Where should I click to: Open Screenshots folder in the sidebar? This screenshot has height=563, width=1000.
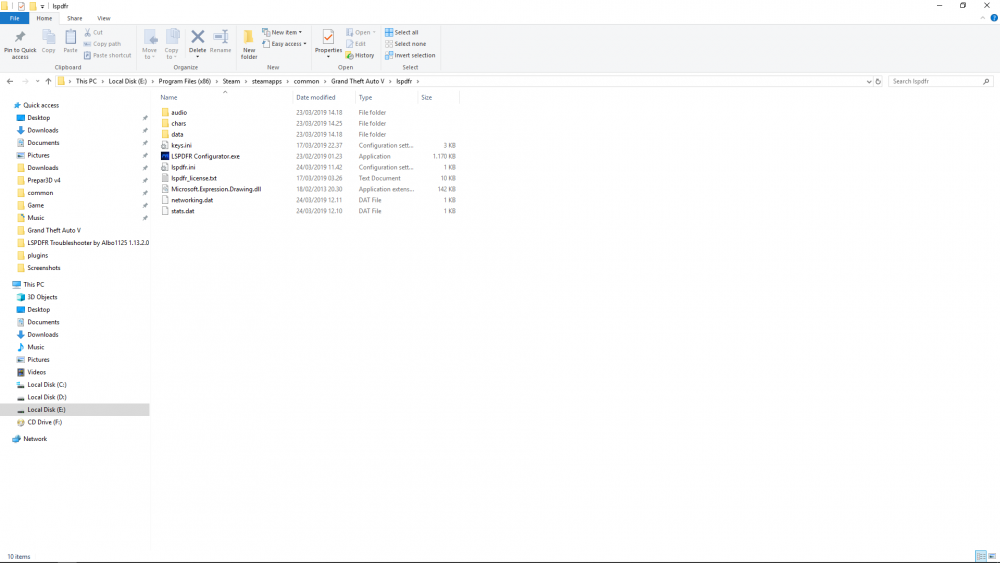coord(43,268)
